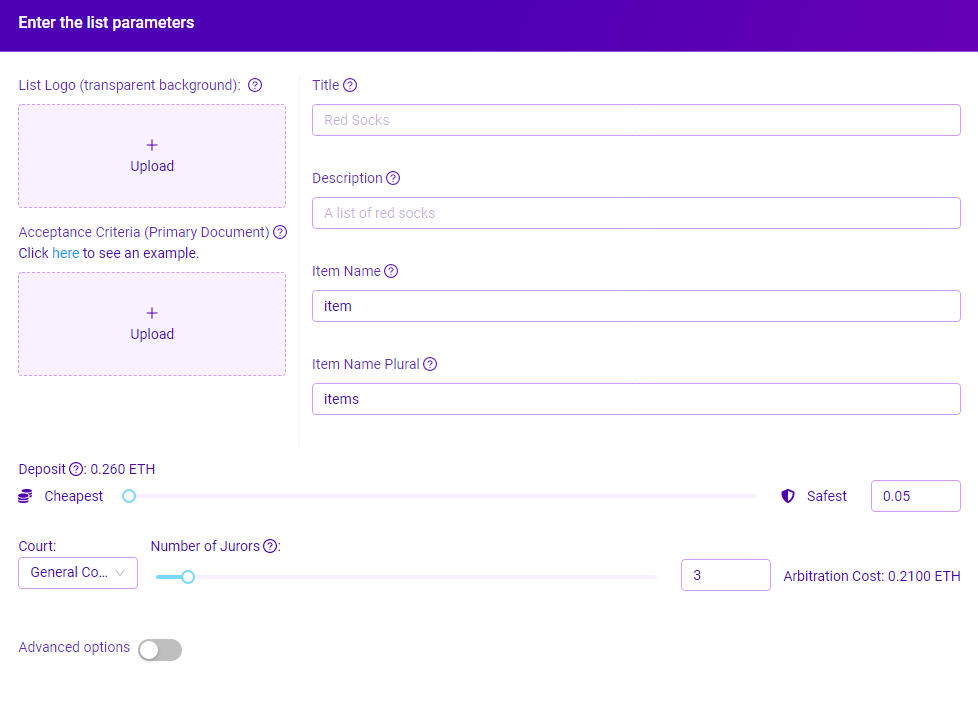This screenshot has height=708, width=978.
Task: Click Item Name Plural help icon
Action: pyautogui.click(x=430, y=364)
